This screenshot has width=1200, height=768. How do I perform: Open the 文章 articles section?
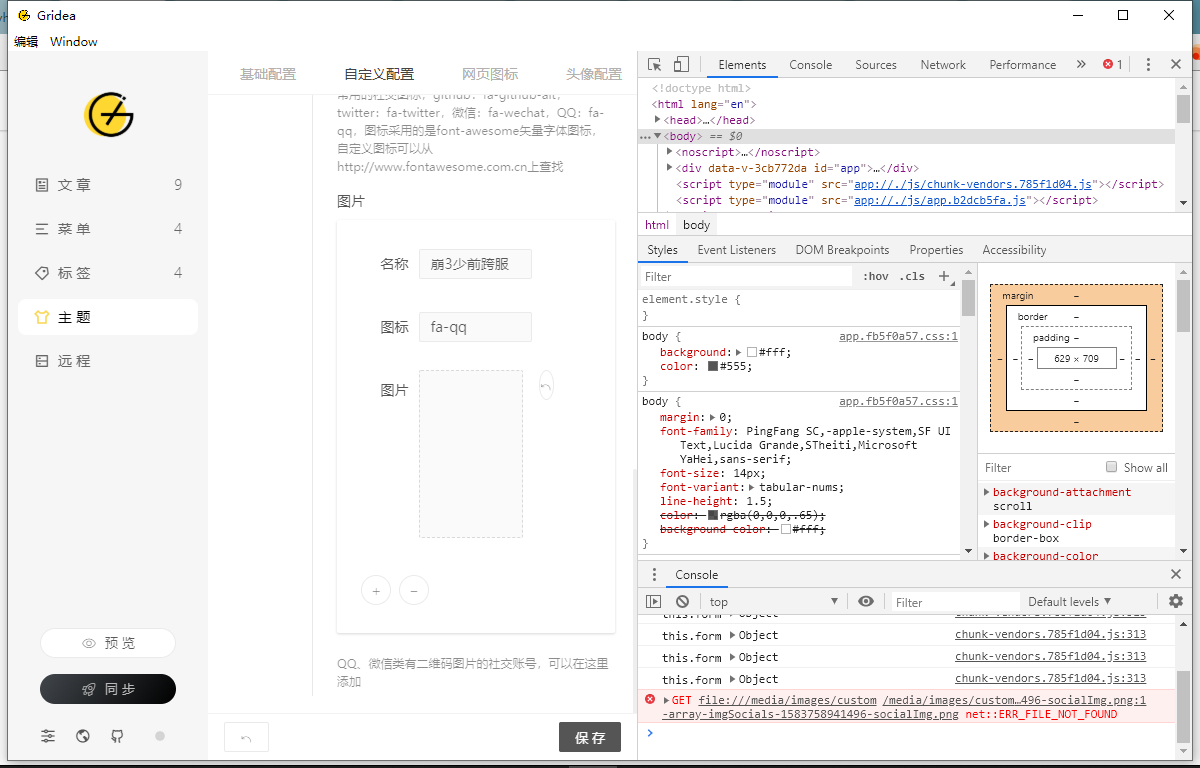point(108,185)
